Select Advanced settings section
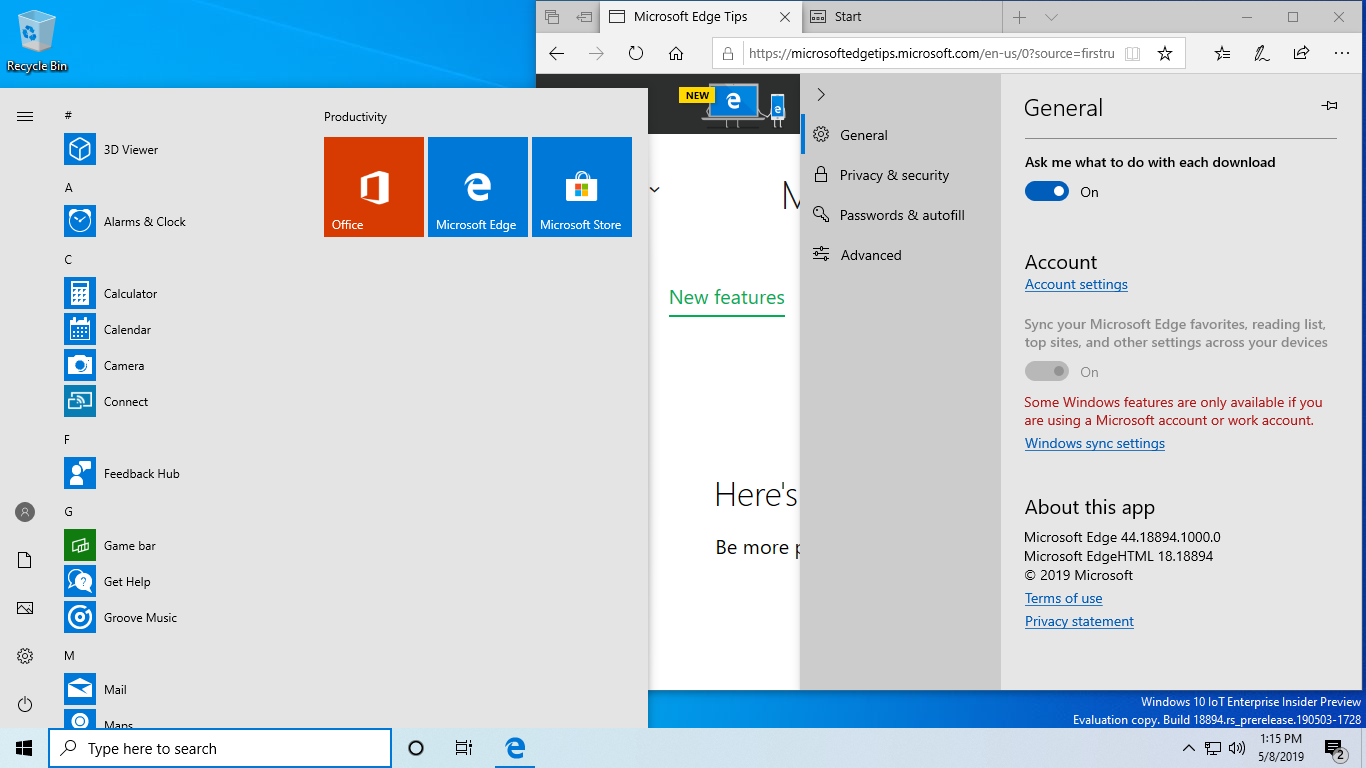The image size is (1366, 768). 900,255
